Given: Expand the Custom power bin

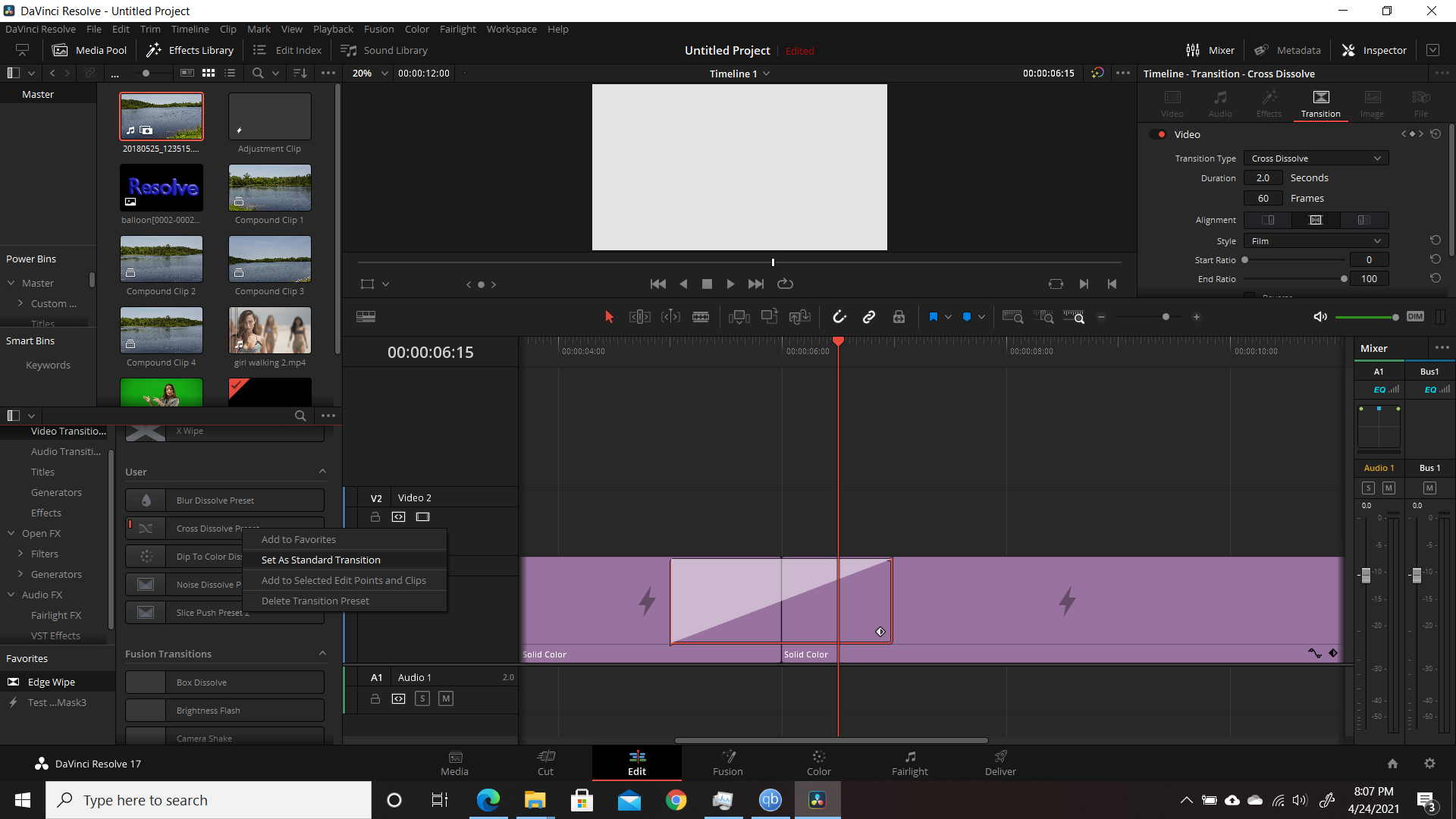Looking at the screenshot, I should pyautogui.click(x=20, y=303).
